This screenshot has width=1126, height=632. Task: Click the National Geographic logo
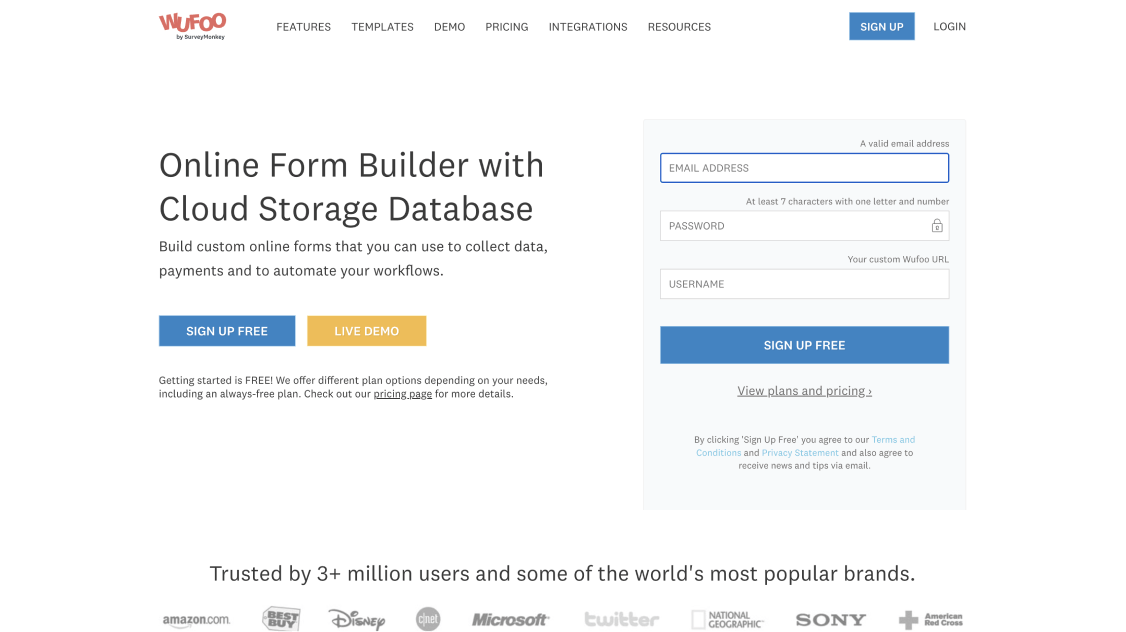pyautogui.click(x=727, y=620)
